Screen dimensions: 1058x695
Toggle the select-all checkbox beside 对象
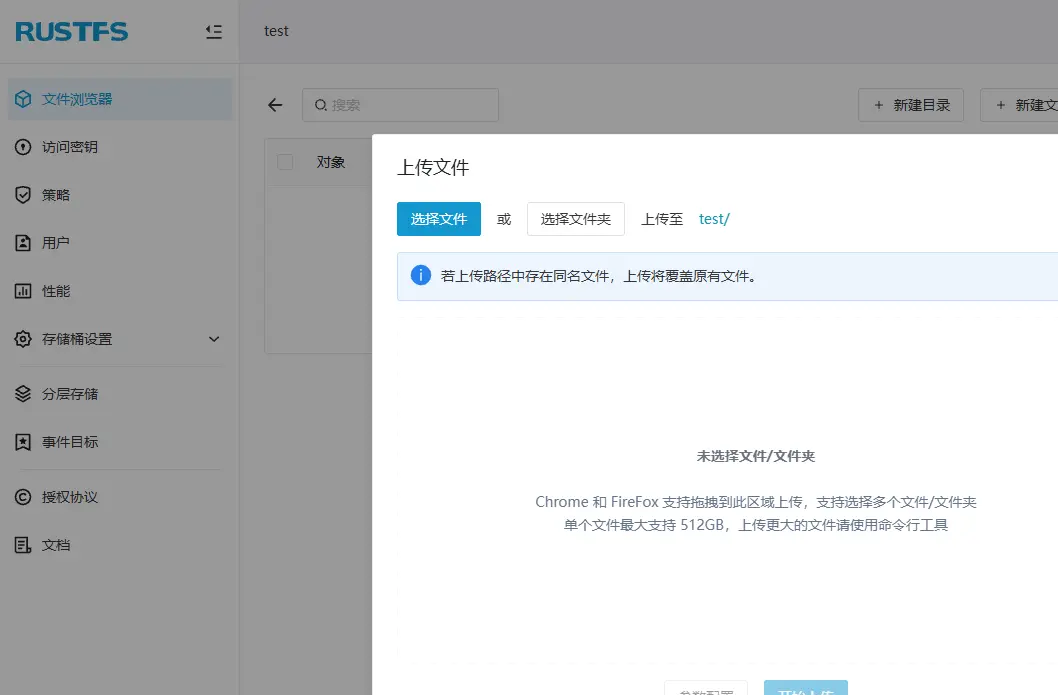point(285,162)
